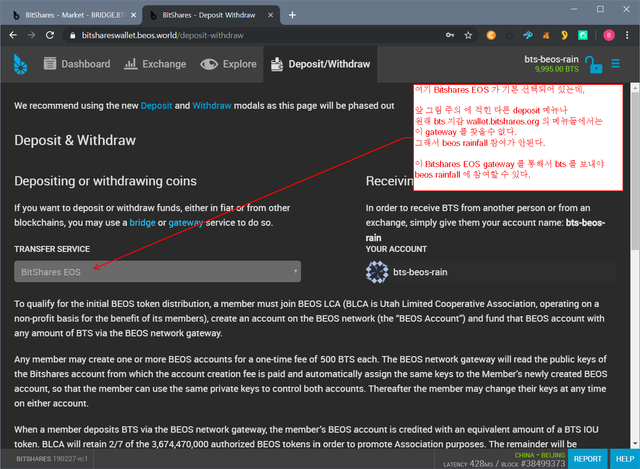This screenshot has height=469, width=640.
Task: Click the yellow hook extension icon
Action: tap(564, 36)
